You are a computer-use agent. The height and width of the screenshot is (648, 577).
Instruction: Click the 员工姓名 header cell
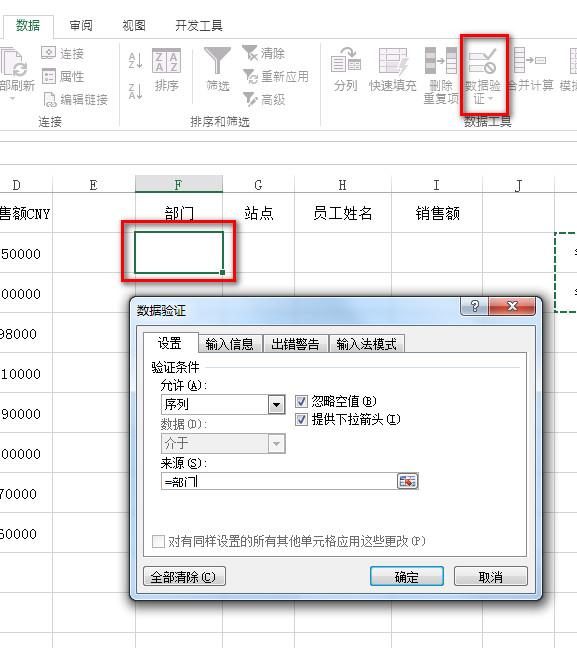pyautogui.click(x=343, y=213)
